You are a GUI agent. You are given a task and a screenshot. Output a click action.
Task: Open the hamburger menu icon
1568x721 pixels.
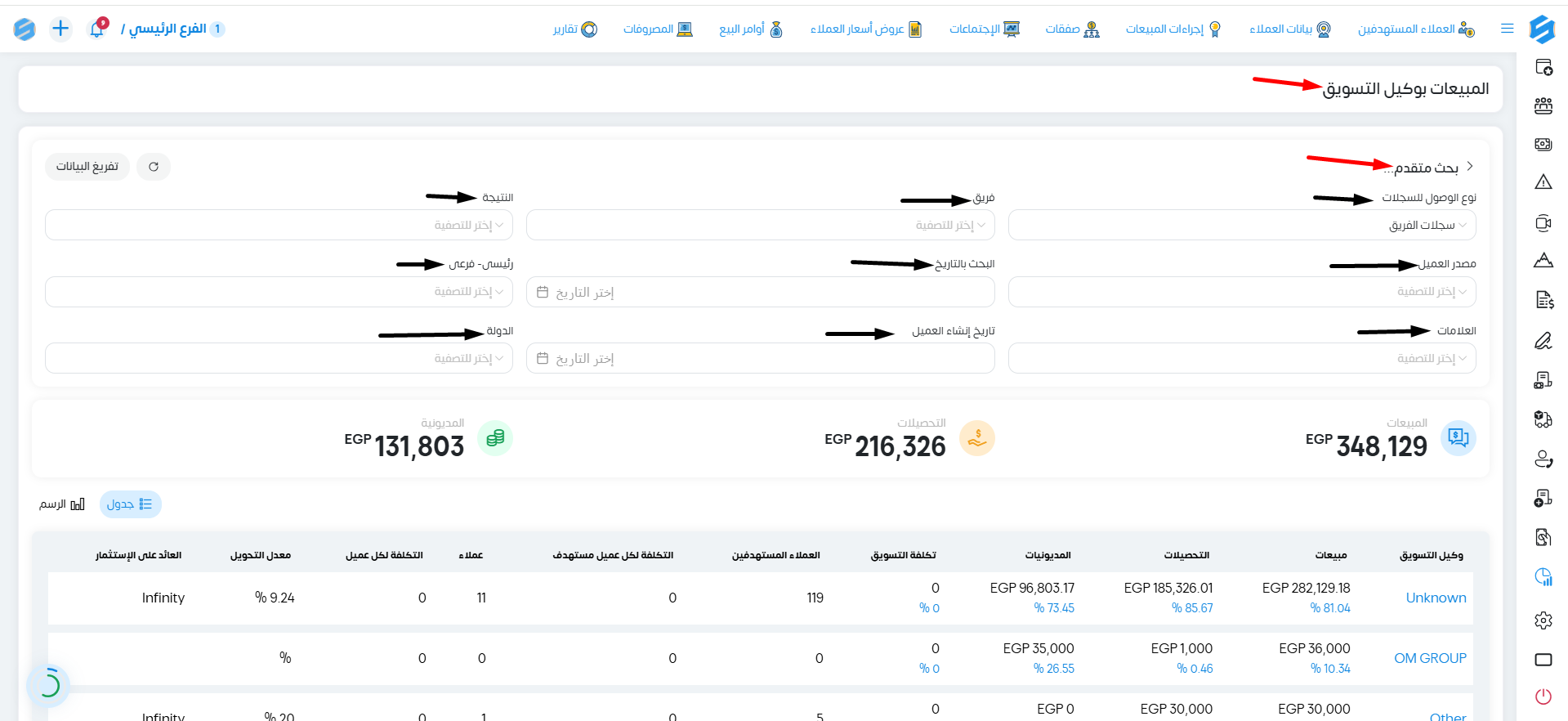[x=1508, y=29]
